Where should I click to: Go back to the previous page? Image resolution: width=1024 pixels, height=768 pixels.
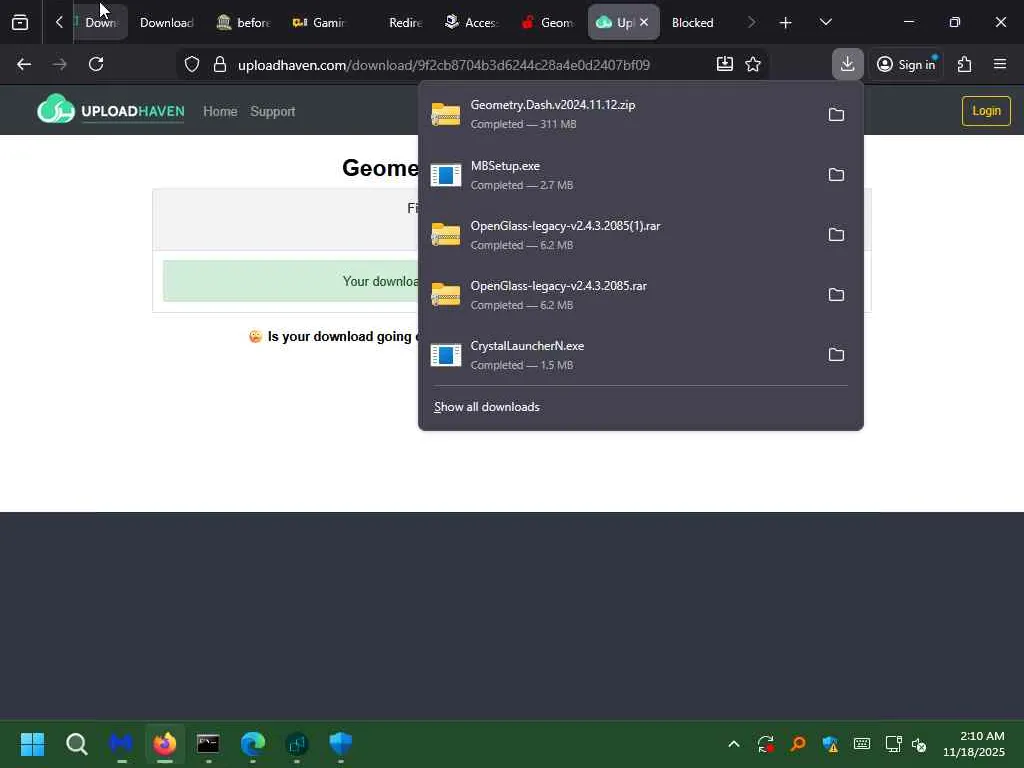click(x=24, y=64)
